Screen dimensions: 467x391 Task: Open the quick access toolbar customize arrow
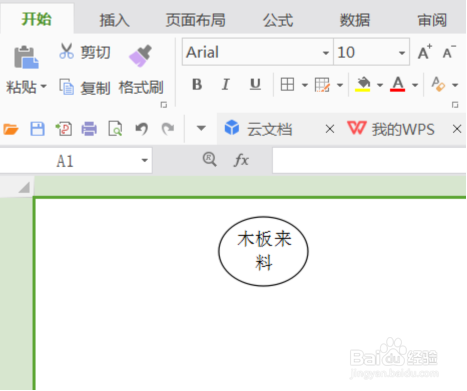[201, 128]
